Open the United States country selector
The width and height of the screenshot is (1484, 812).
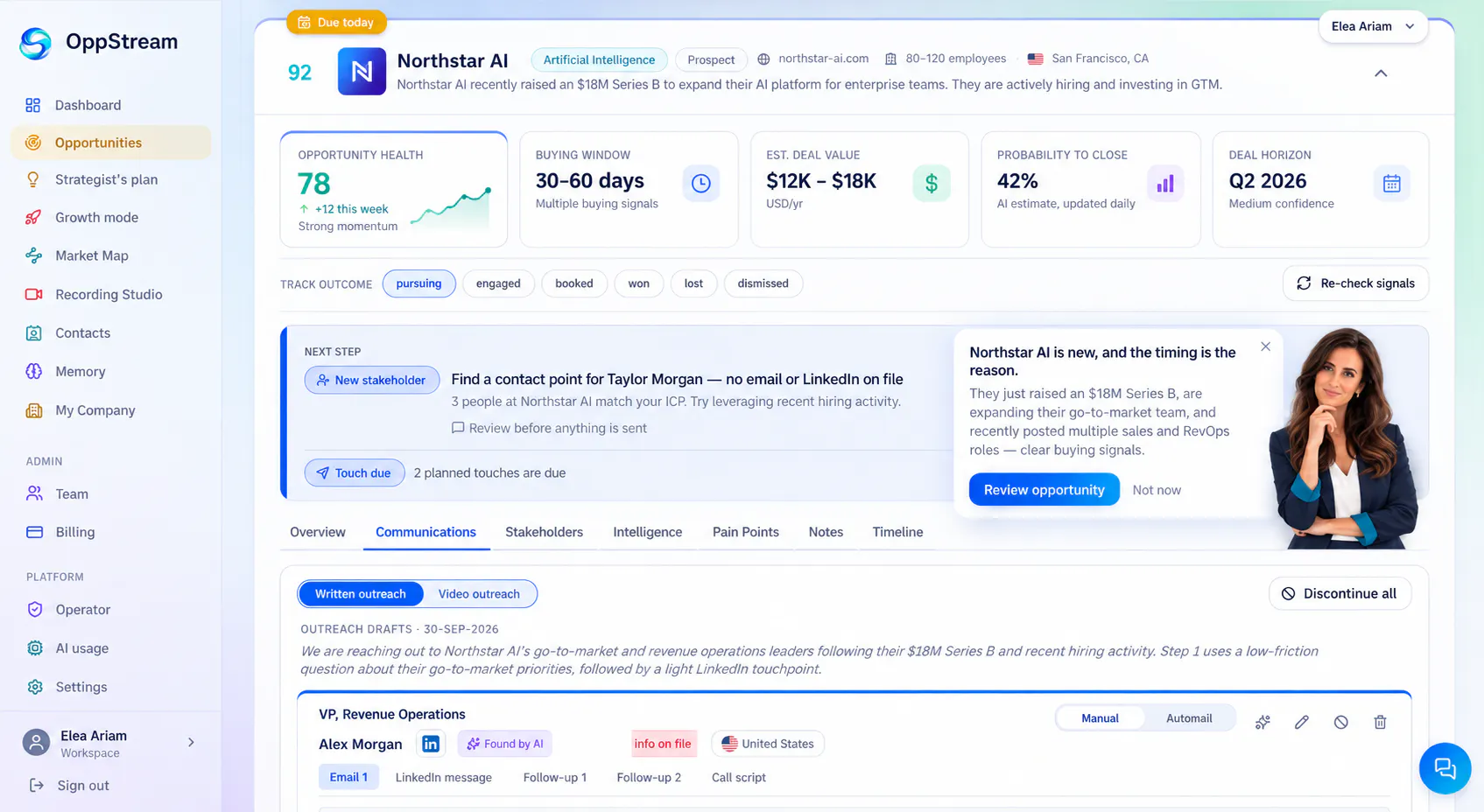768,744
